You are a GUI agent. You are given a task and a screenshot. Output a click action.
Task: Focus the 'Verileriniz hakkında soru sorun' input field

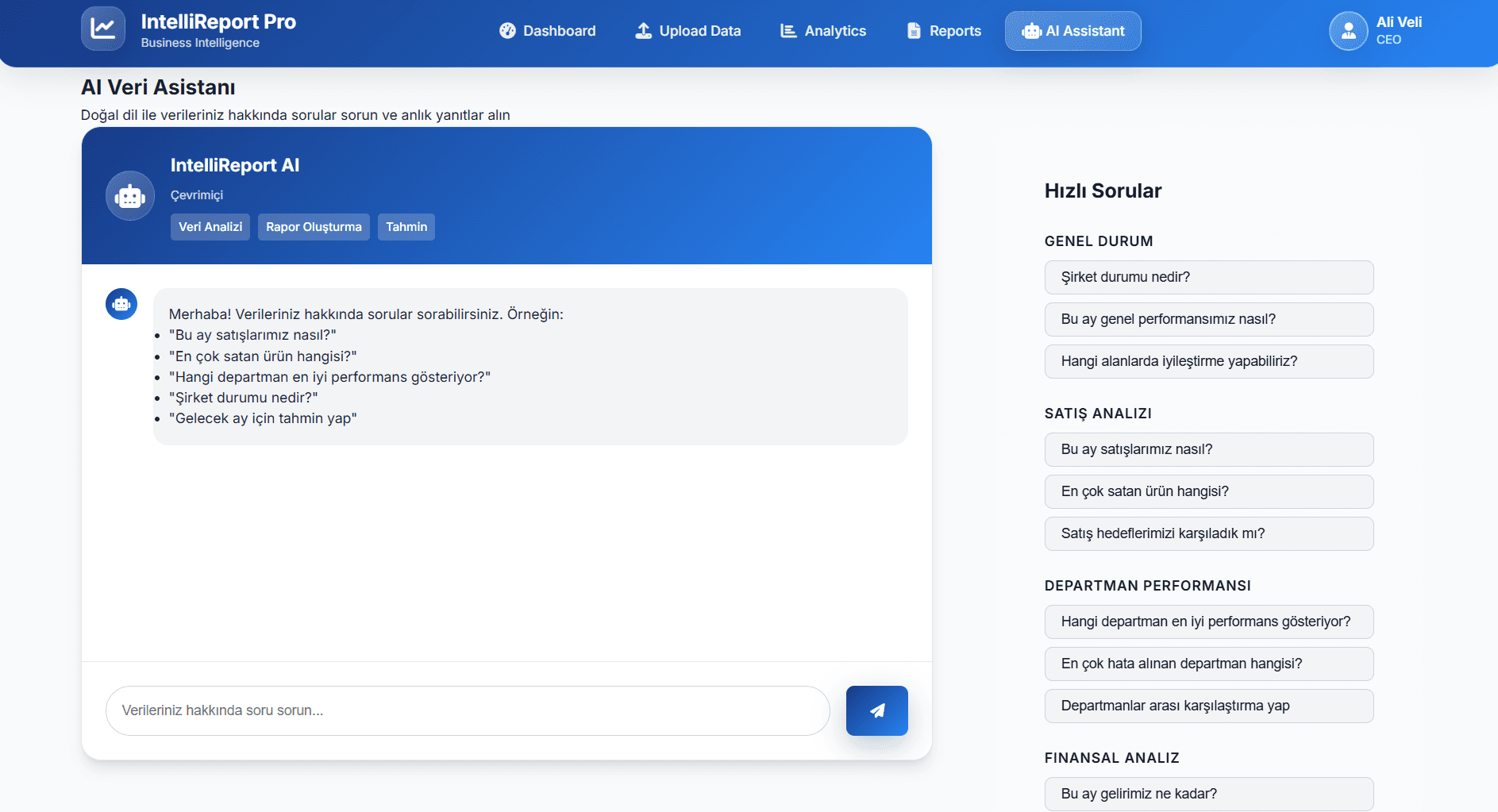click(467, 710)
